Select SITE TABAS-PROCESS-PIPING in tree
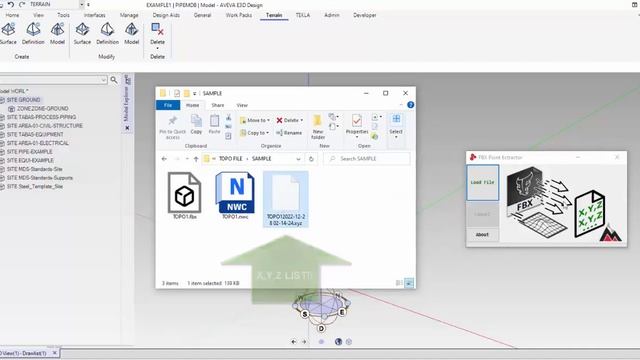Viewport: 640px width, 360px height. pyautogui.click(x=41, y=117)
